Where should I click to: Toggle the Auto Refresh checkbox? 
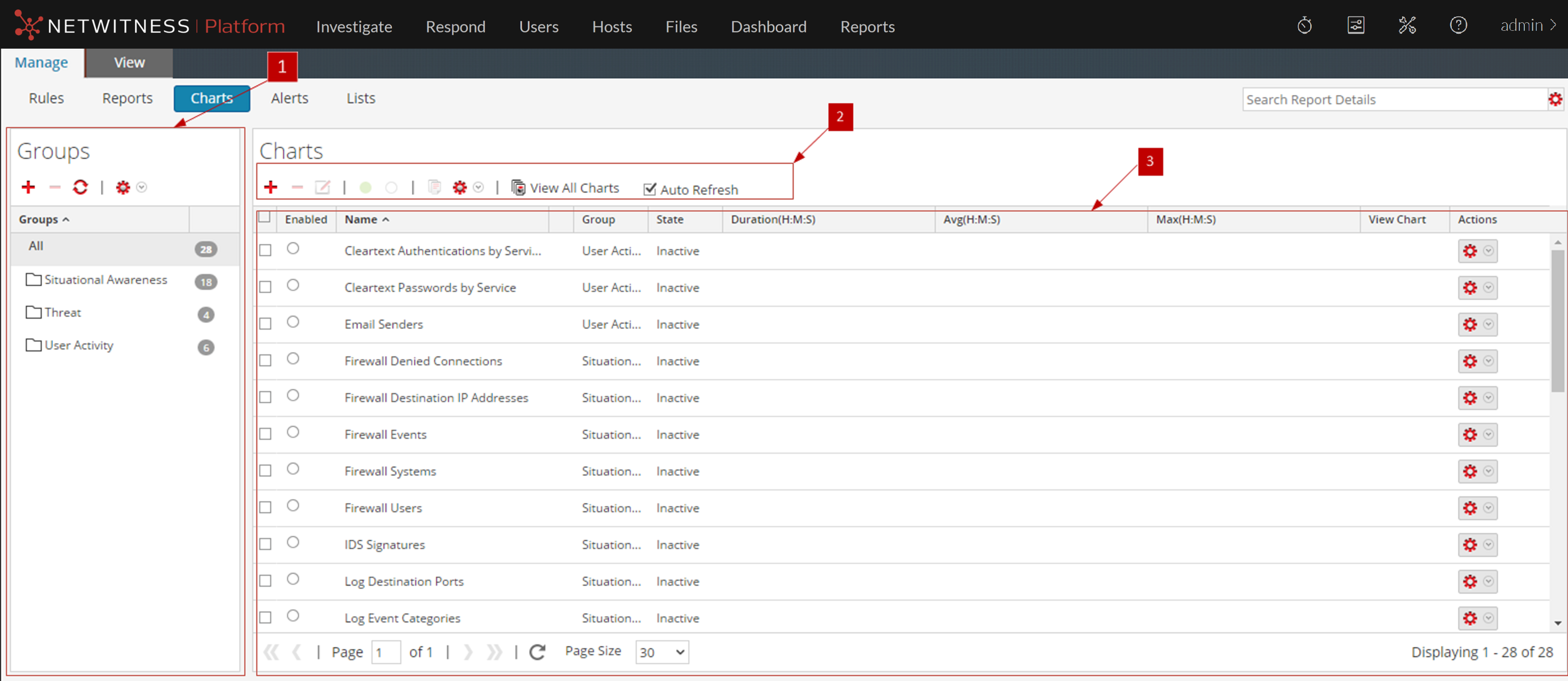coord(650,189)
